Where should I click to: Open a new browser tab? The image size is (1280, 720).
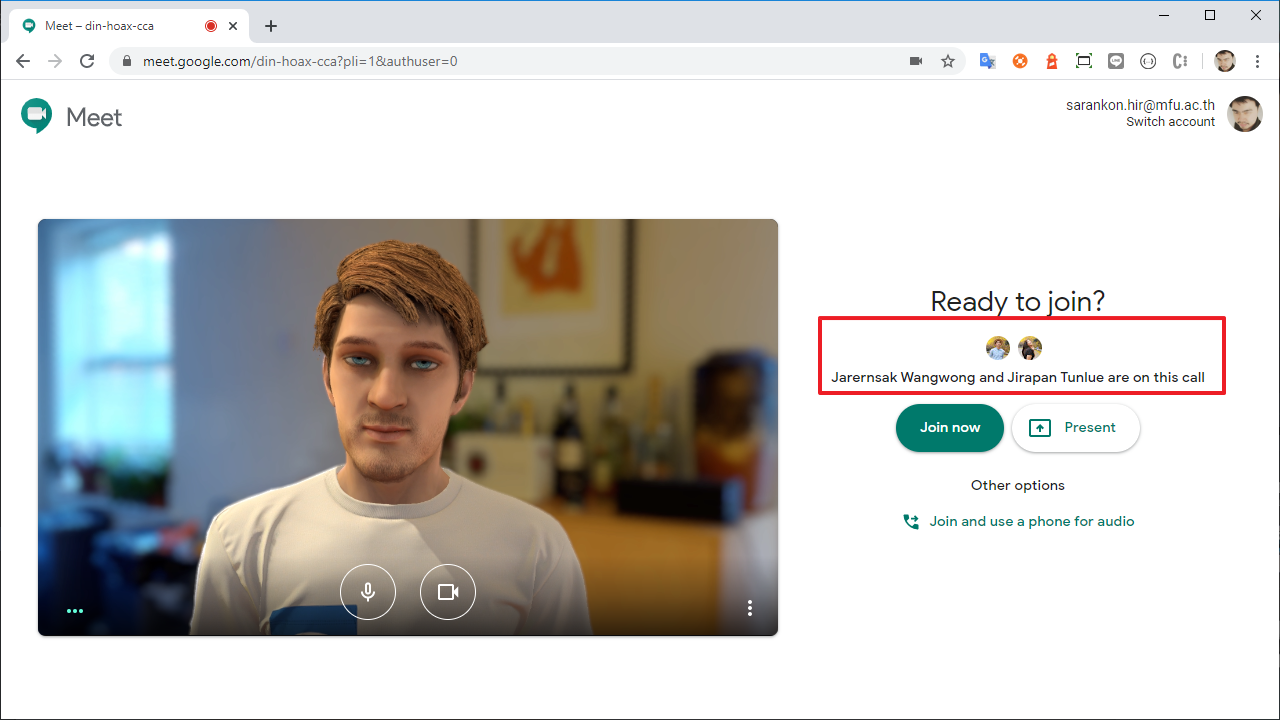tap(271, 26)
